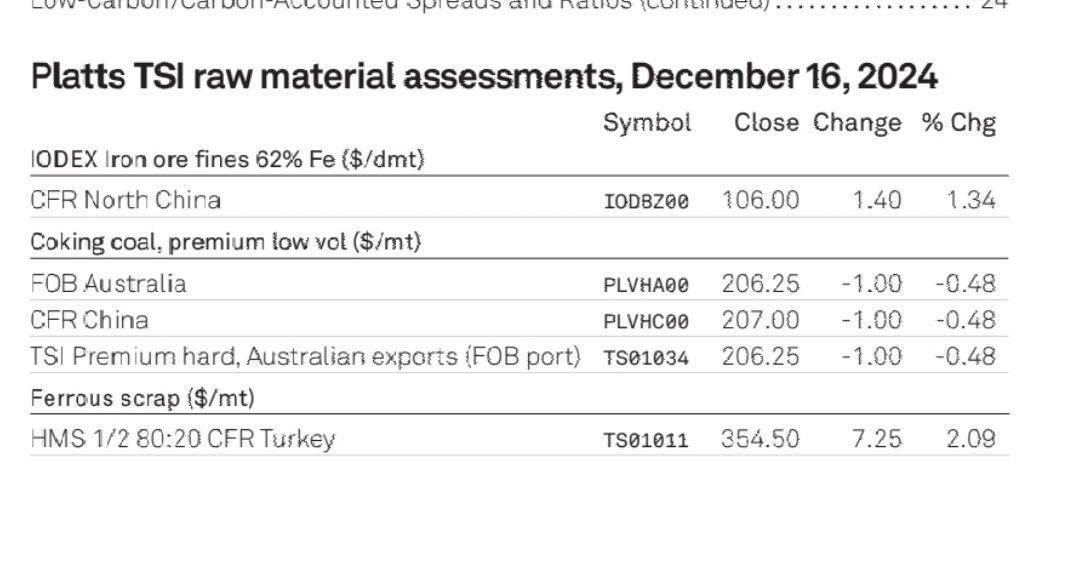
Task: Click the Coking coal premium low vol heading
Action: [x=225, y=242]
